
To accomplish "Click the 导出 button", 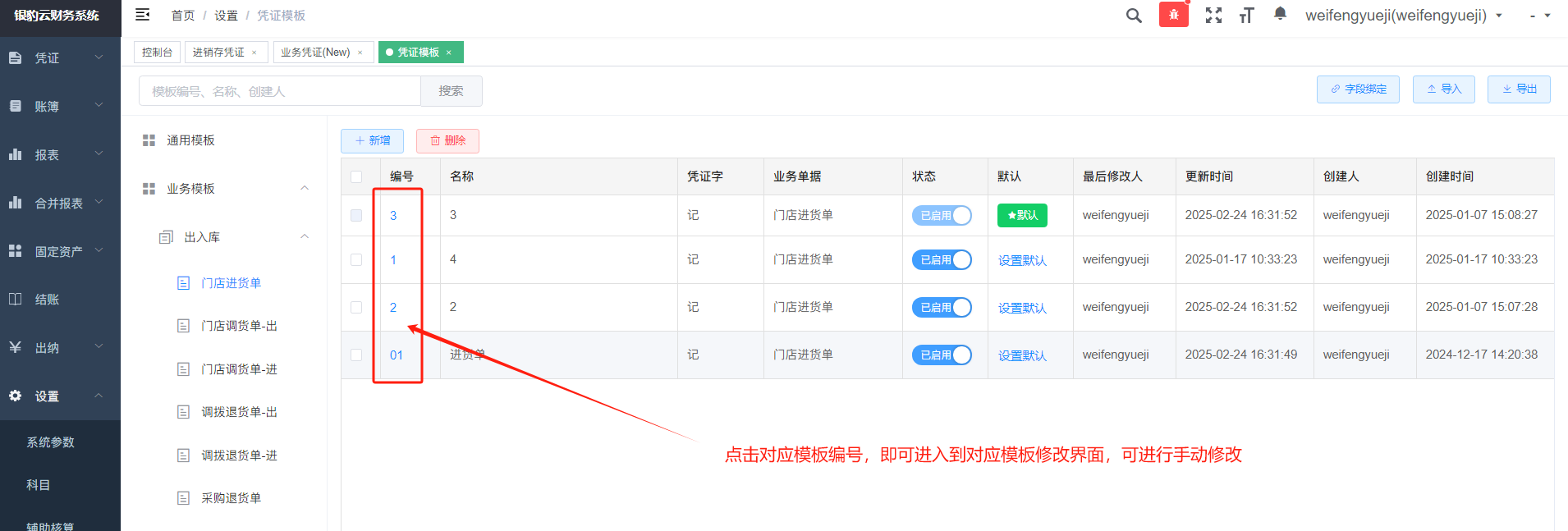I will click(1519, 89).
